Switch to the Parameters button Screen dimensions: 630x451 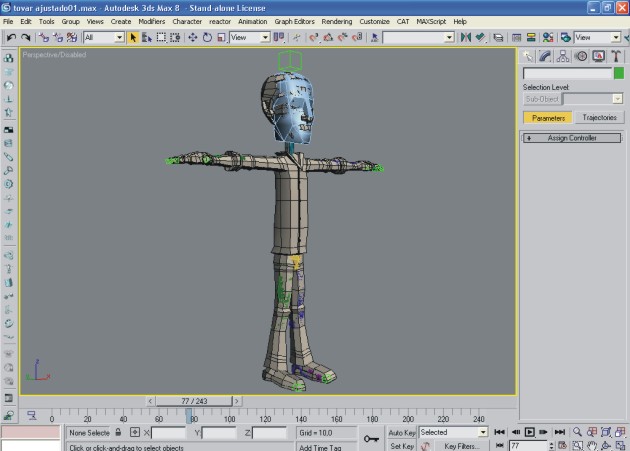click(548, 118)
